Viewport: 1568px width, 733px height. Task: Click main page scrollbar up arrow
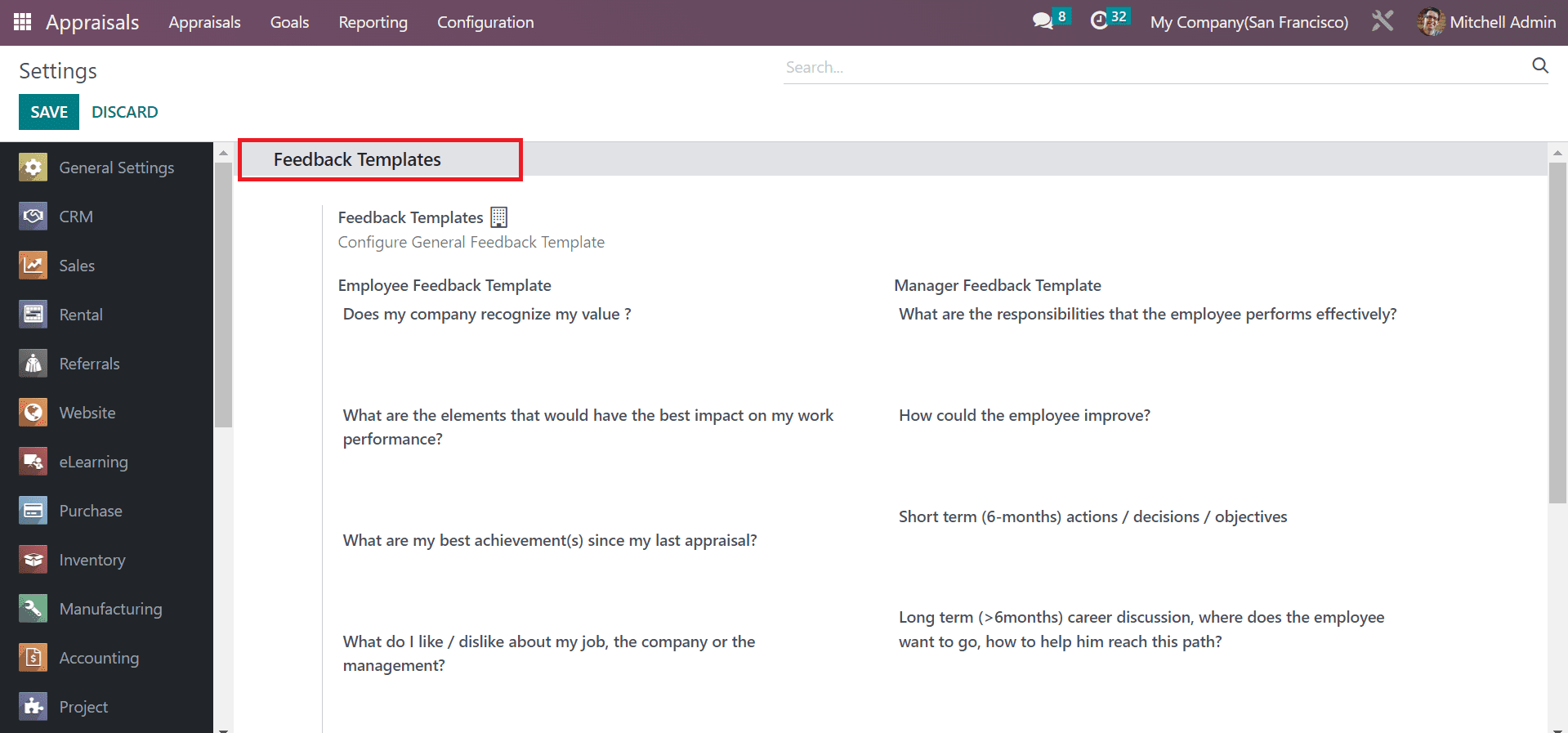point(1557,152)
